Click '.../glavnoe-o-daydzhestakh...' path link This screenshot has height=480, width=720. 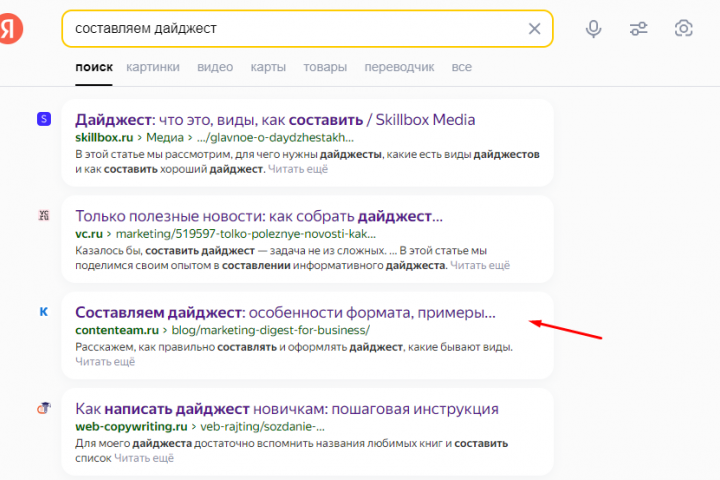[x=275, y=137]
